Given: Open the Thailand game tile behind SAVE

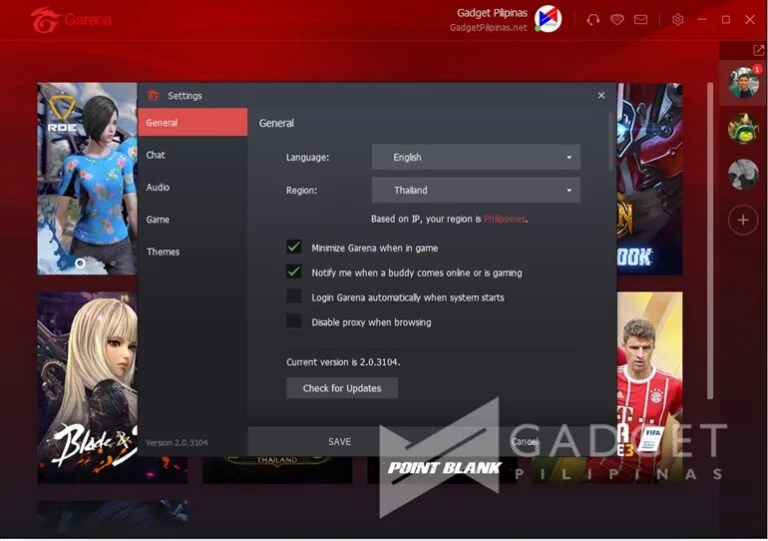Looking at the screenshot, I should [277, 469].
